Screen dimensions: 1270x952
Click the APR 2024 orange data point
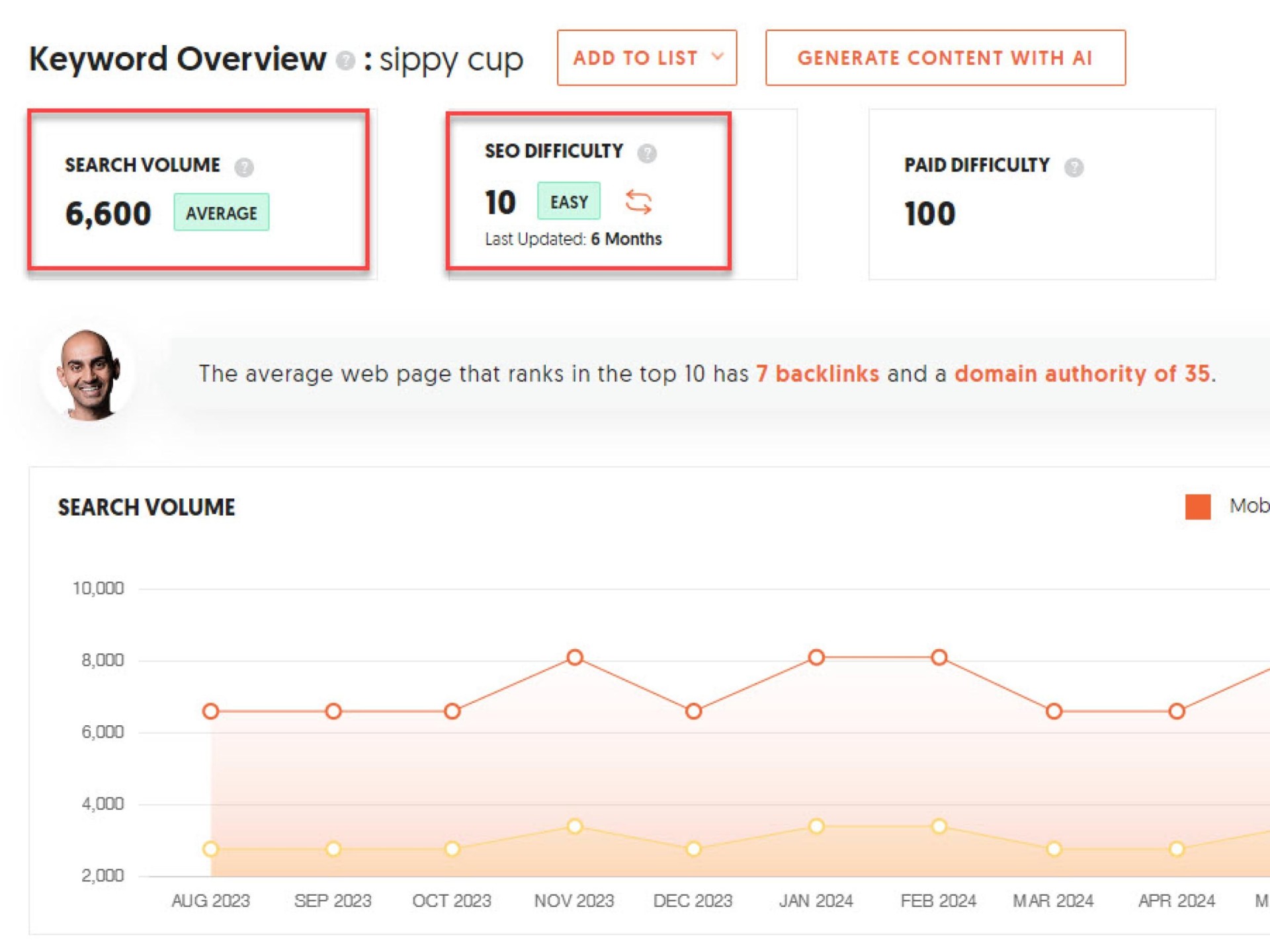pyautogui.click(x=1176, y=711)
